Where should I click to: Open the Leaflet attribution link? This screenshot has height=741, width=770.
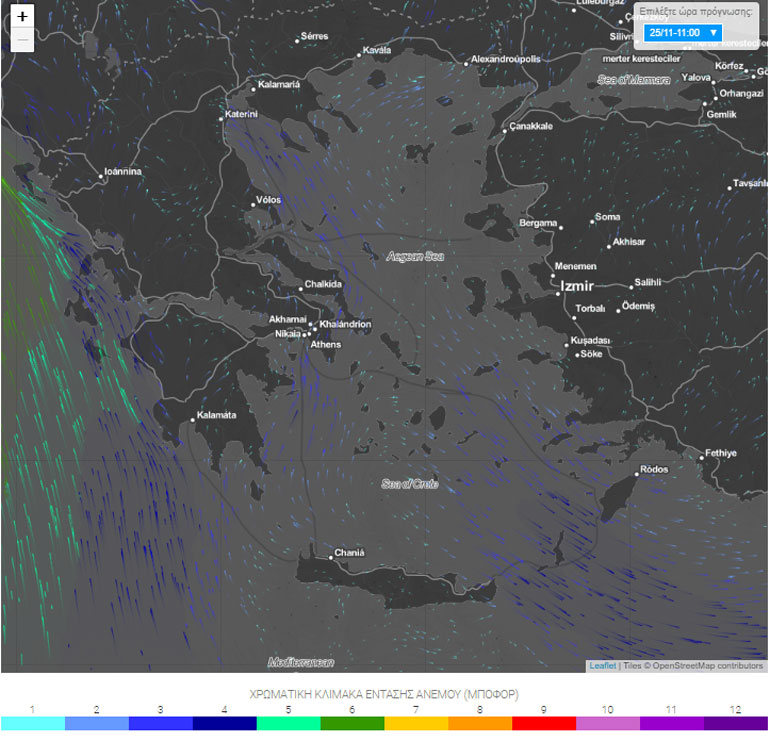tap(602, 666)
